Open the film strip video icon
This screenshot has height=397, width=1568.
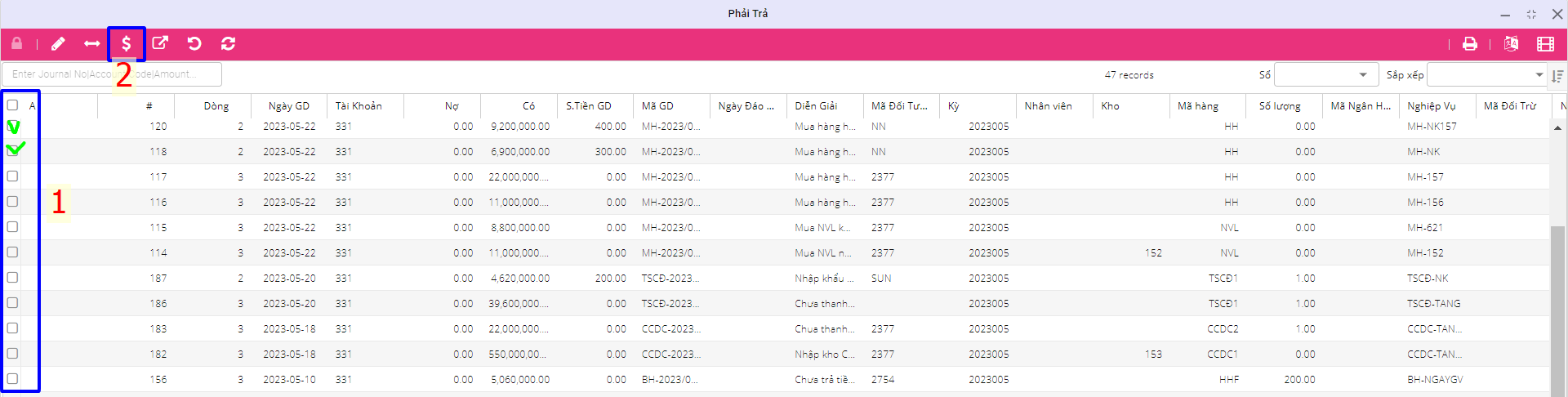coord(1545,44)
